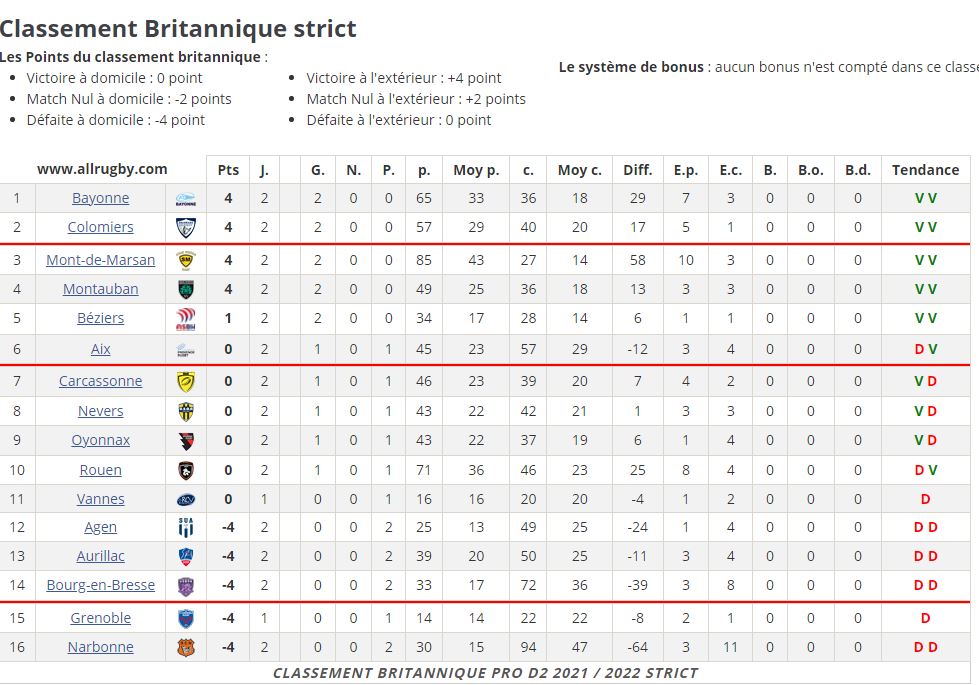Click the Mont-de-Marsan yellow logo icon

(186, 260)
